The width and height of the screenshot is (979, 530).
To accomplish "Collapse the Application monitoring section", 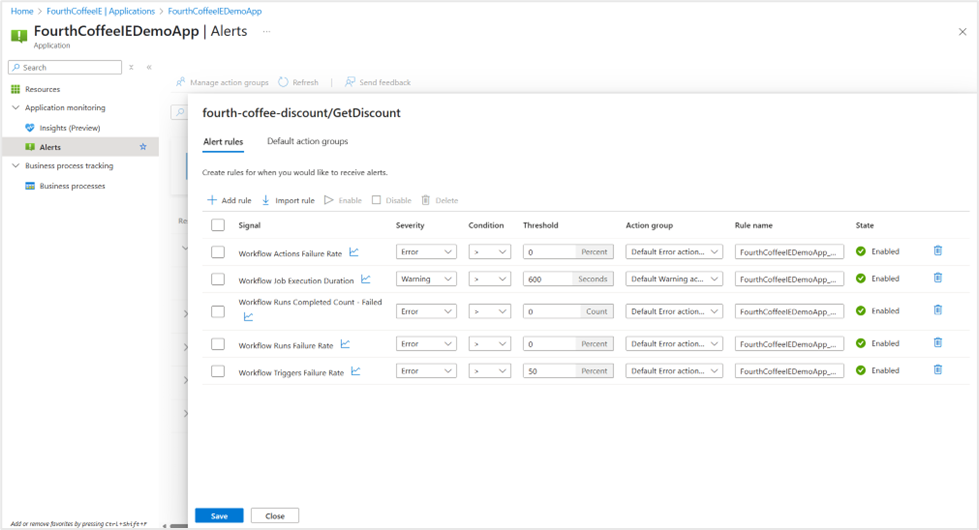I will point(16,107).
